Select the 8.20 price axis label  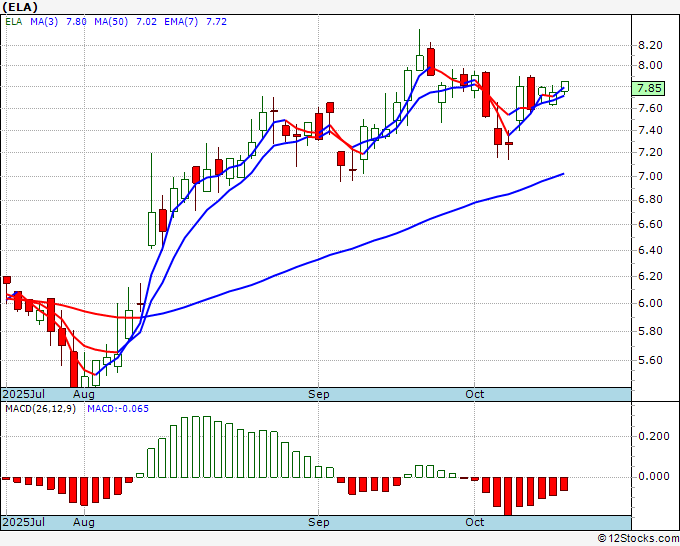[650, 45]
